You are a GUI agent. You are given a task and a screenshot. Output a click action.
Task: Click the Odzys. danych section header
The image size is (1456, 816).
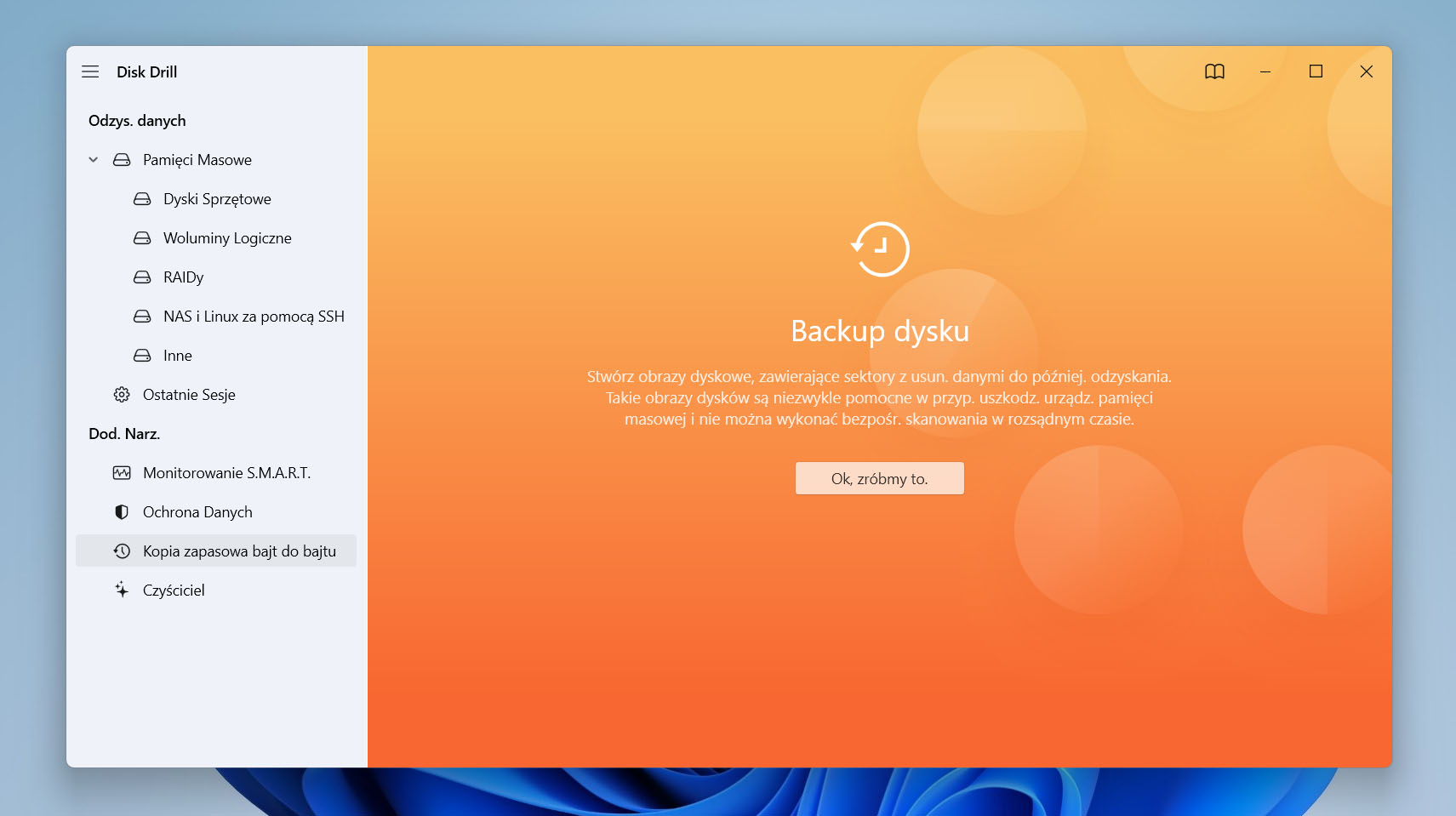(137, 121)
